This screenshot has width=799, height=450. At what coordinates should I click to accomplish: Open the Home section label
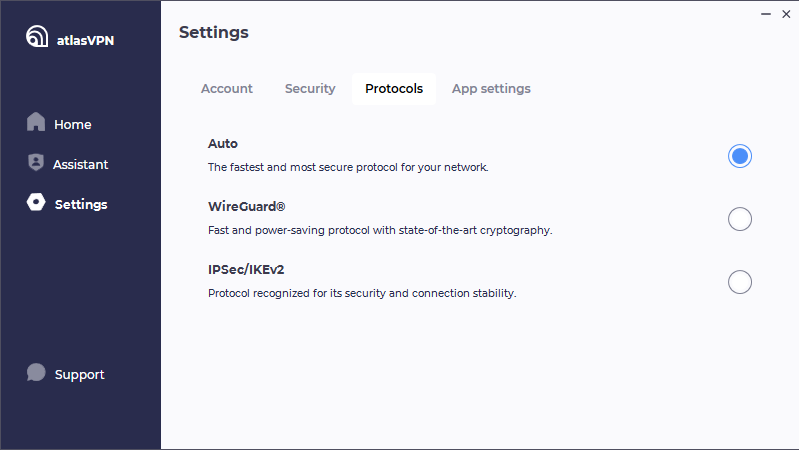[x=73, y=124]
